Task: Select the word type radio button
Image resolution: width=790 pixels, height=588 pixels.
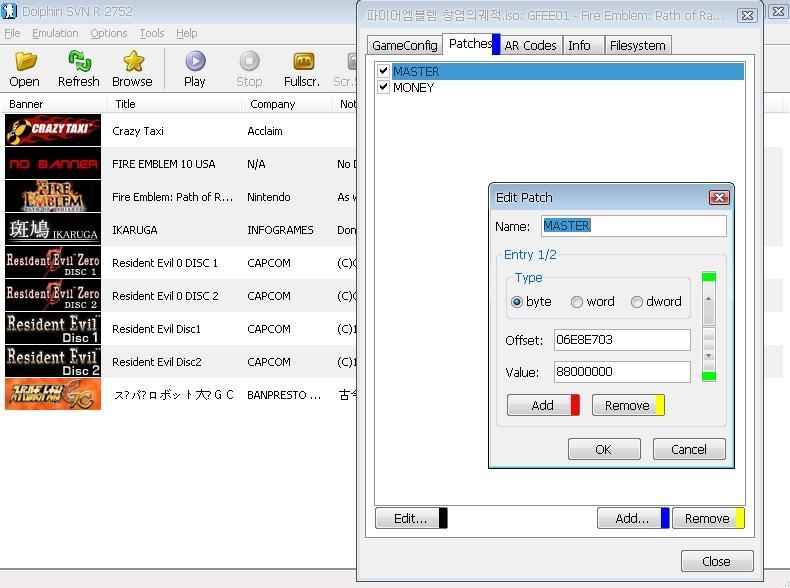Action: point(577,302)
